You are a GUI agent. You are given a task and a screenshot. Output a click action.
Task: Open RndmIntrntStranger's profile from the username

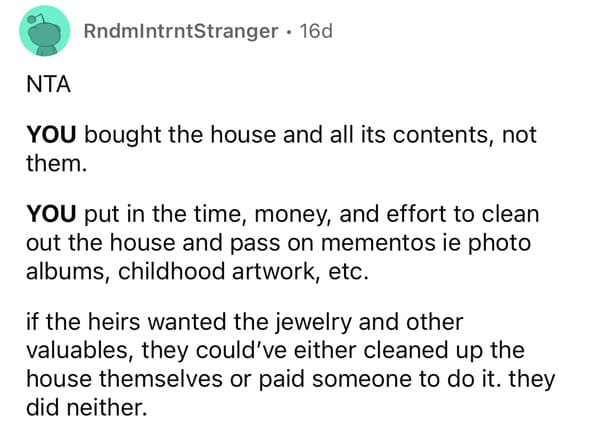(181, 31)
